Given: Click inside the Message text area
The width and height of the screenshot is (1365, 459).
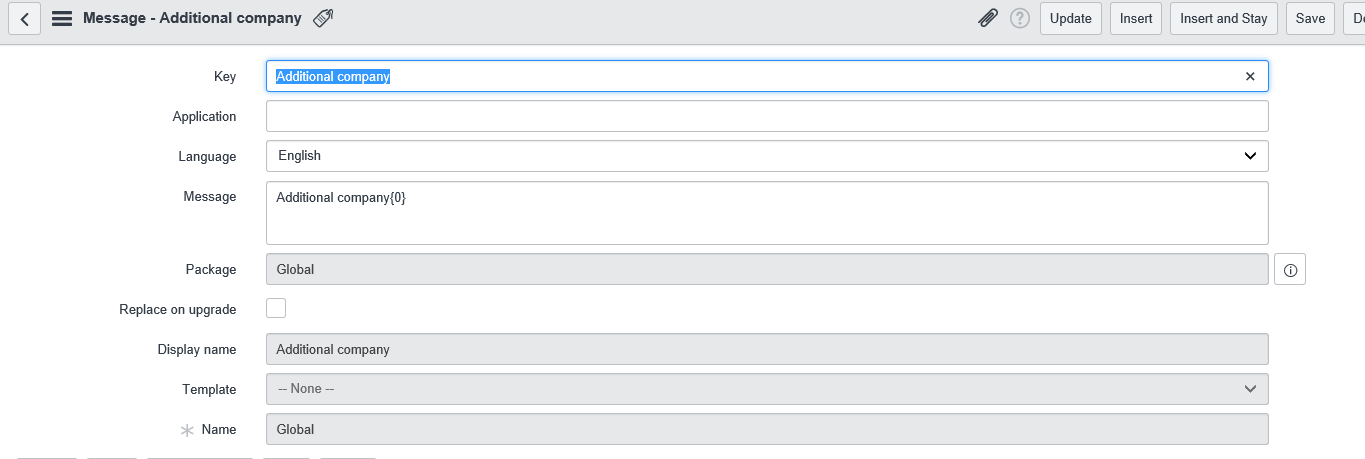Looking at the screenshot, I should tap(767, 213).
